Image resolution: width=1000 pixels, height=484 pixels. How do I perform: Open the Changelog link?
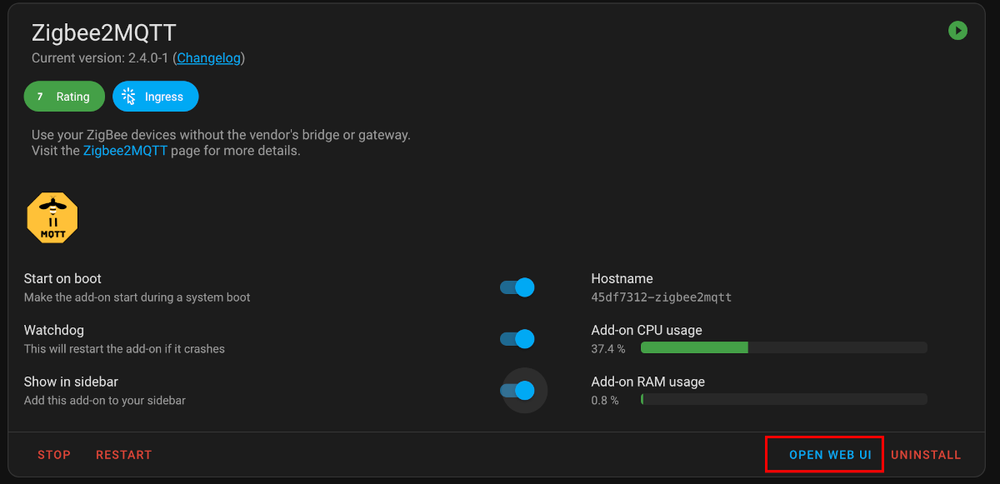click(x=208, y=58)
